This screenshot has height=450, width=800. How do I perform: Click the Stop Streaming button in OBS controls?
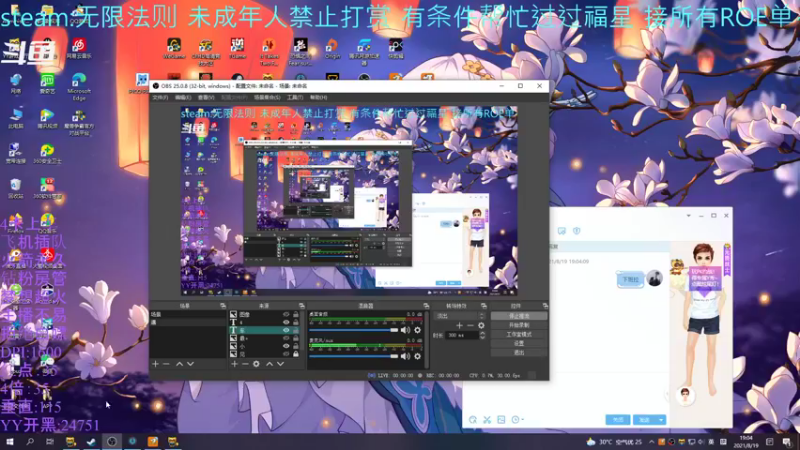click(x=519, y=316)
